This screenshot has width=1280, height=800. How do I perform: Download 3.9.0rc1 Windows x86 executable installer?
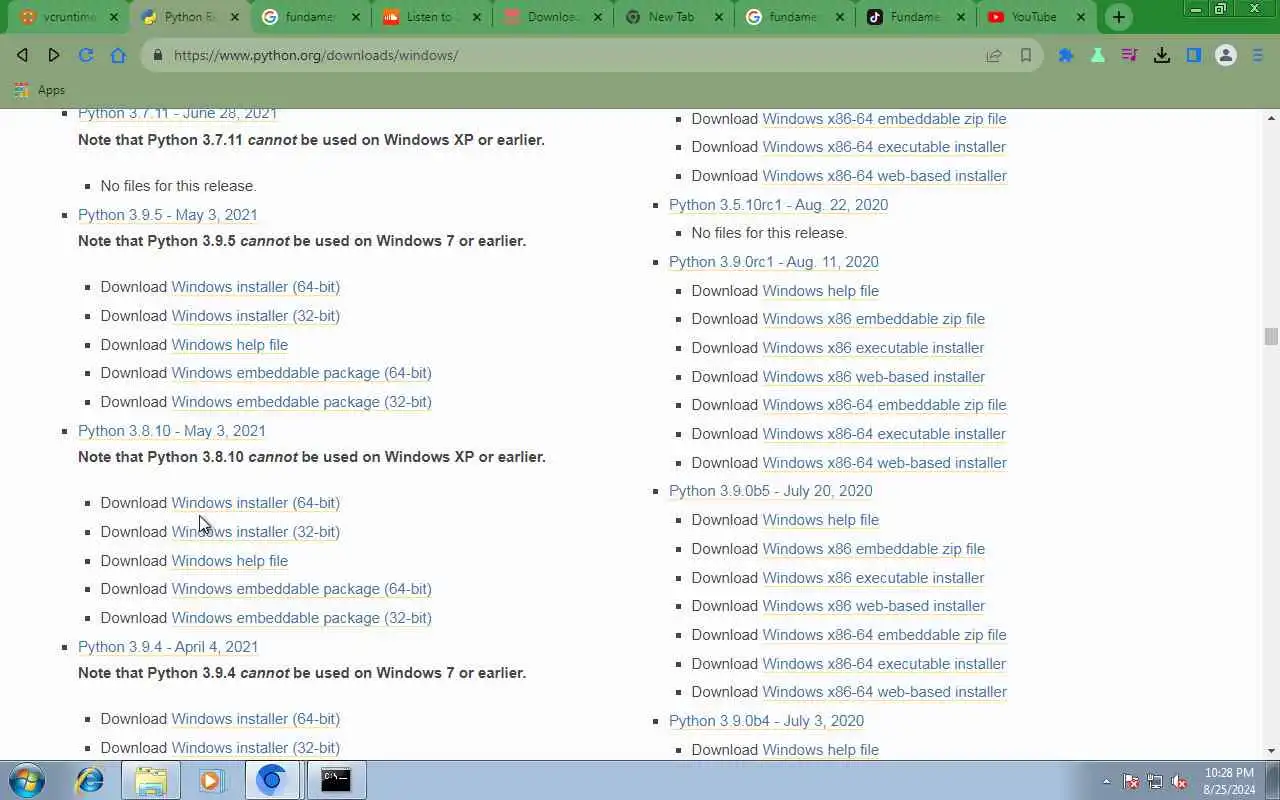coord(873,348)
